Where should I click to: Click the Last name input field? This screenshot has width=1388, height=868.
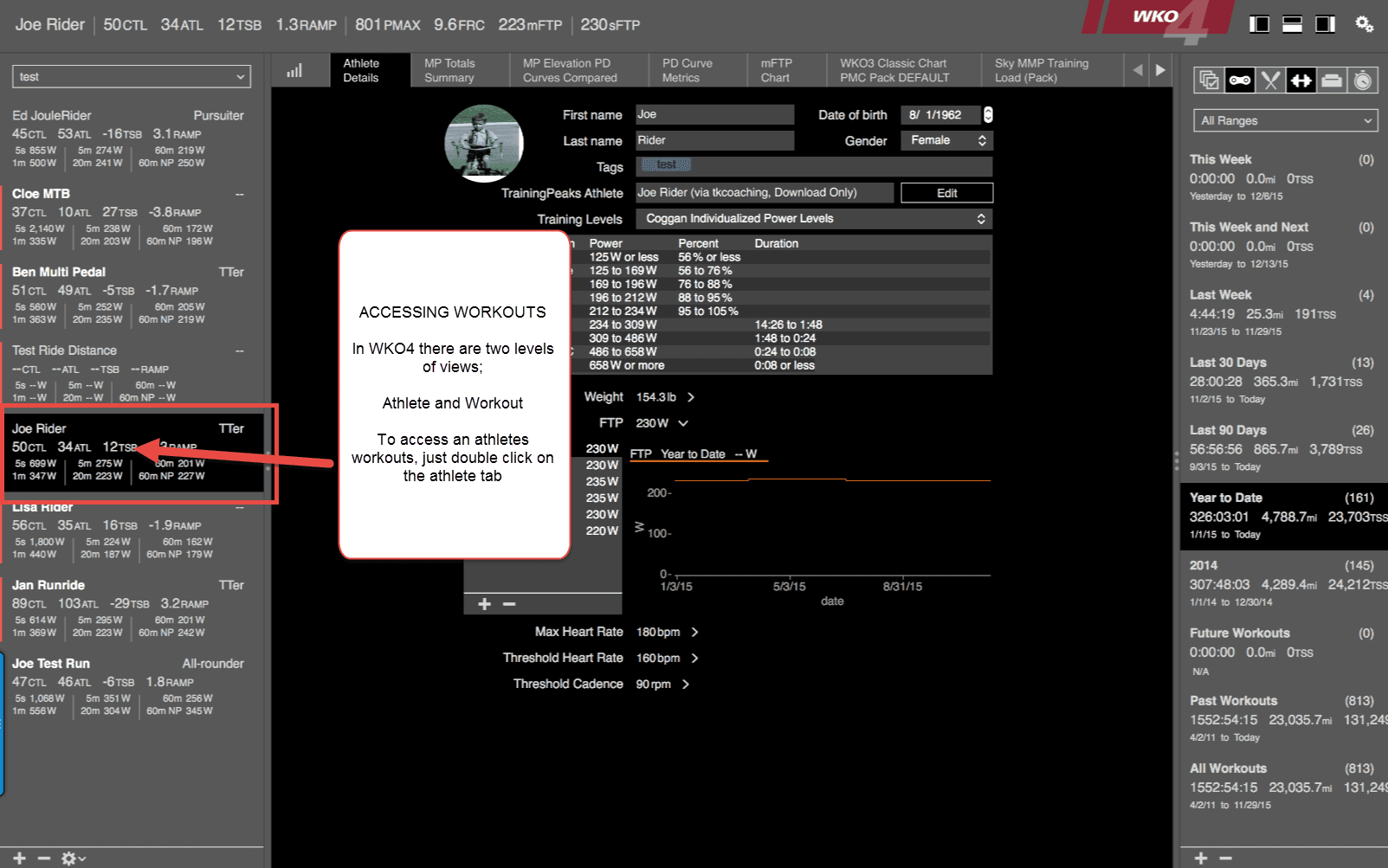click(x=714, y=140)
